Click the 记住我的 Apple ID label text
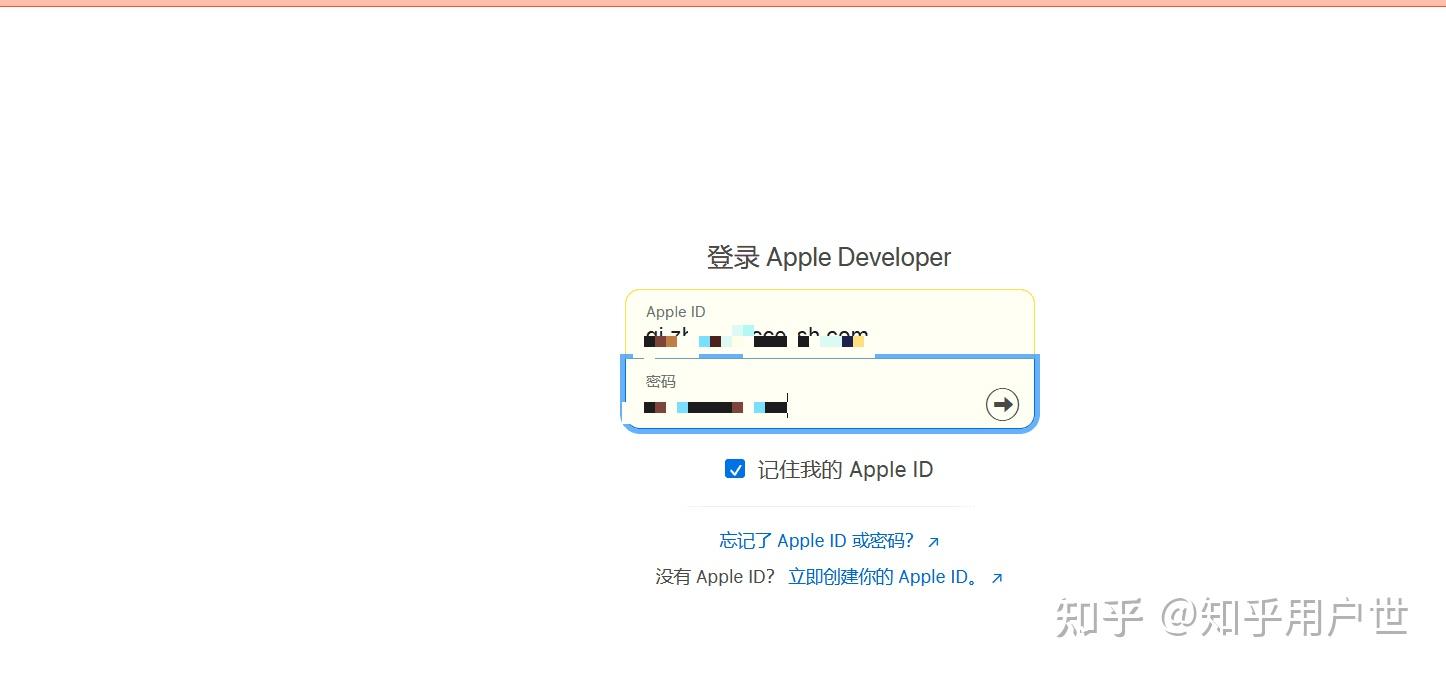This screenshot has width=1446, height=676. [x=845, y=470]
